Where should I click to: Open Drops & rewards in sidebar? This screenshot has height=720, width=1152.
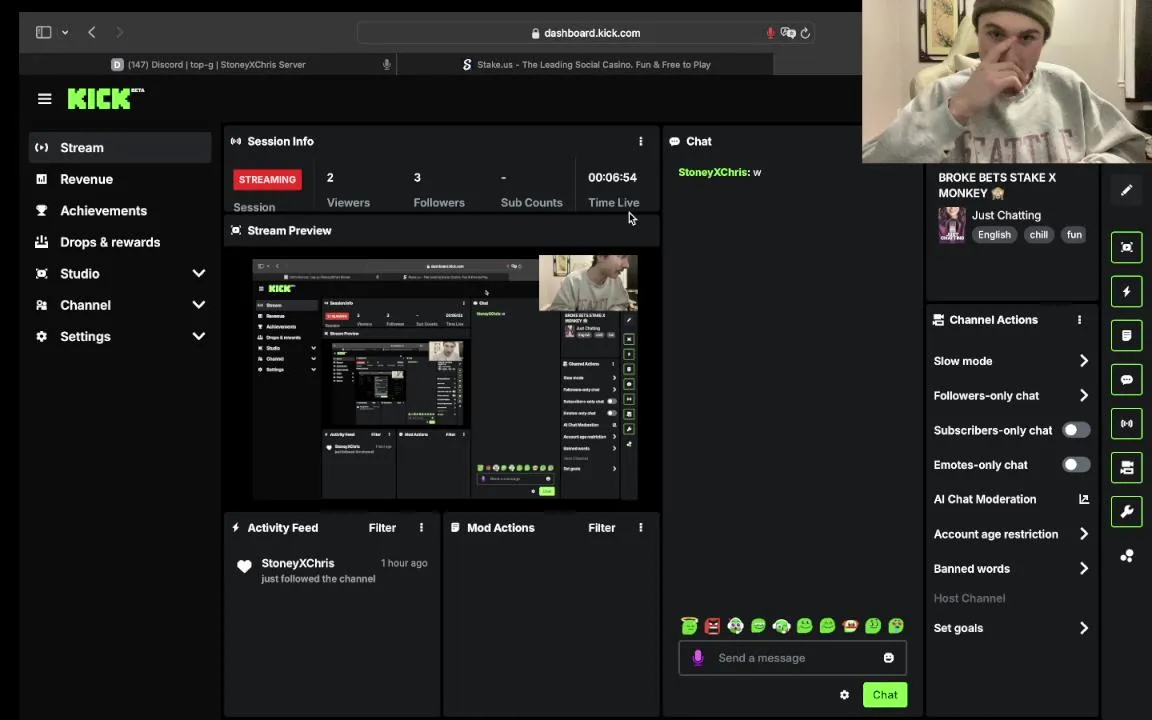[120, 242]
